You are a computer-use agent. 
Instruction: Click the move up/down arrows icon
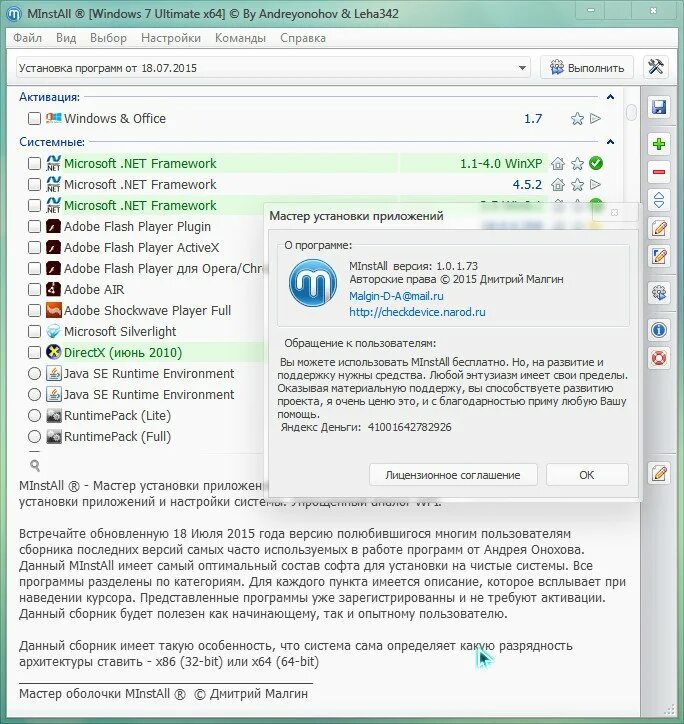coord(659,200)
